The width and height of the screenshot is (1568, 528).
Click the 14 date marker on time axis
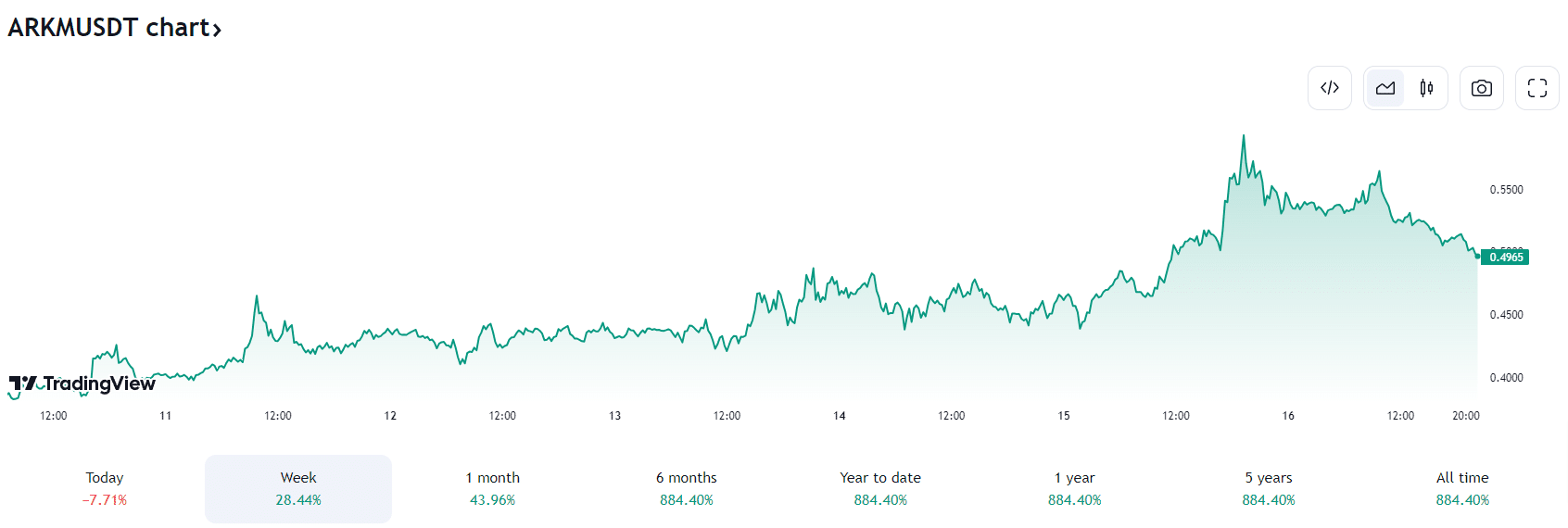[840, 416]
